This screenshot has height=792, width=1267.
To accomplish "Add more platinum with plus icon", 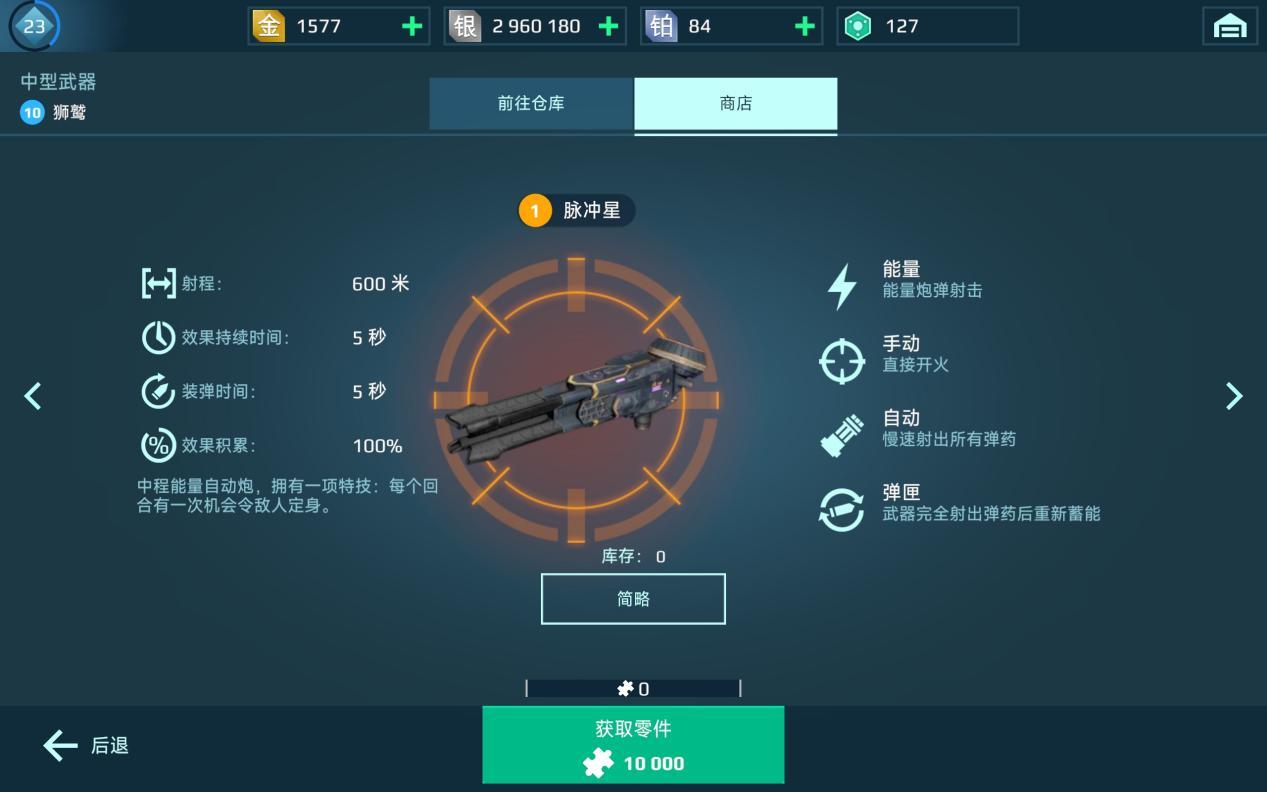I will [804, 26].
